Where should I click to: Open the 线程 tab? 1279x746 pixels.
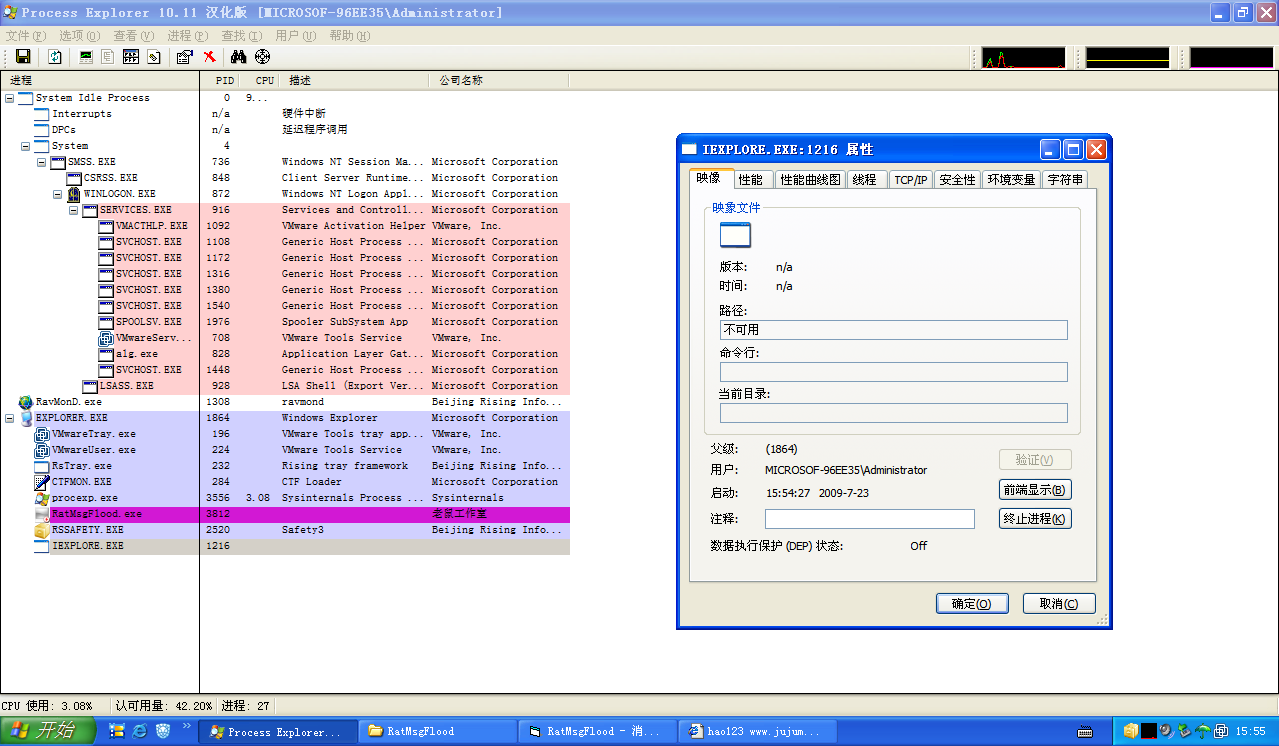(865, 180)
